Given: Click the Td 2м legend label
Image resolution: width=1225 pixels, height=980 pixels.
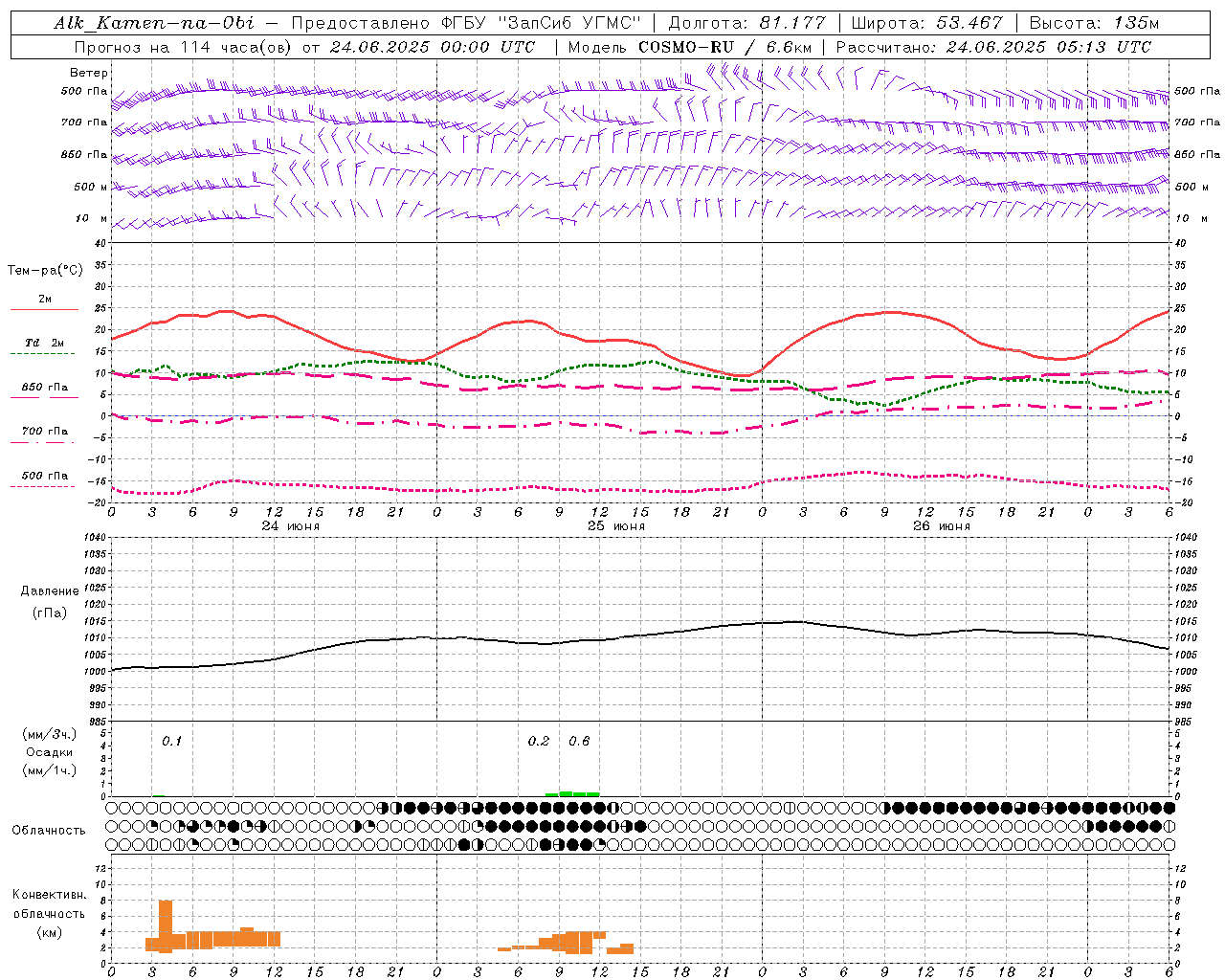Looking at the screenshot, I should [x=44, y=343].
